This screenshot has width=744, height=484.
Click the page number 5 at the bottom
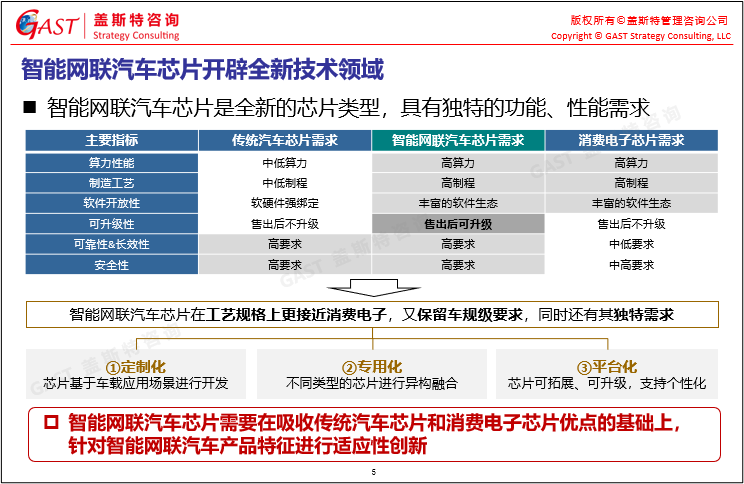coord(372,472)
